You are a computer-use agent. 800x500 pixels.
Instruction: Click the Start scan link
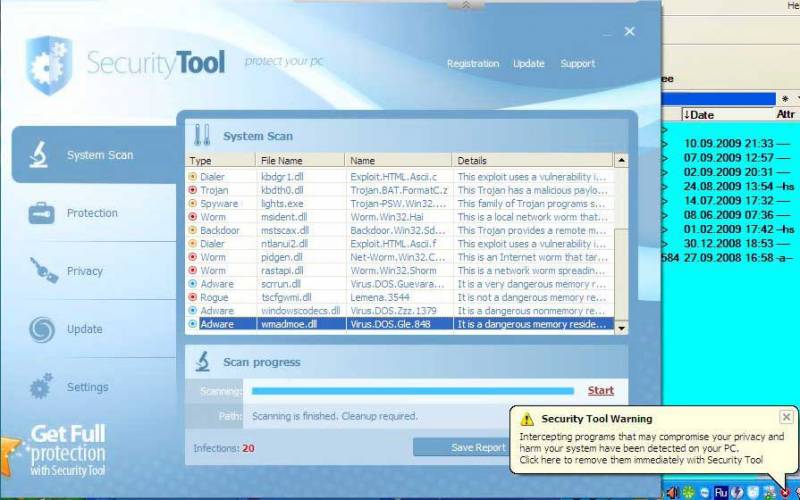(x=600, y=391)
